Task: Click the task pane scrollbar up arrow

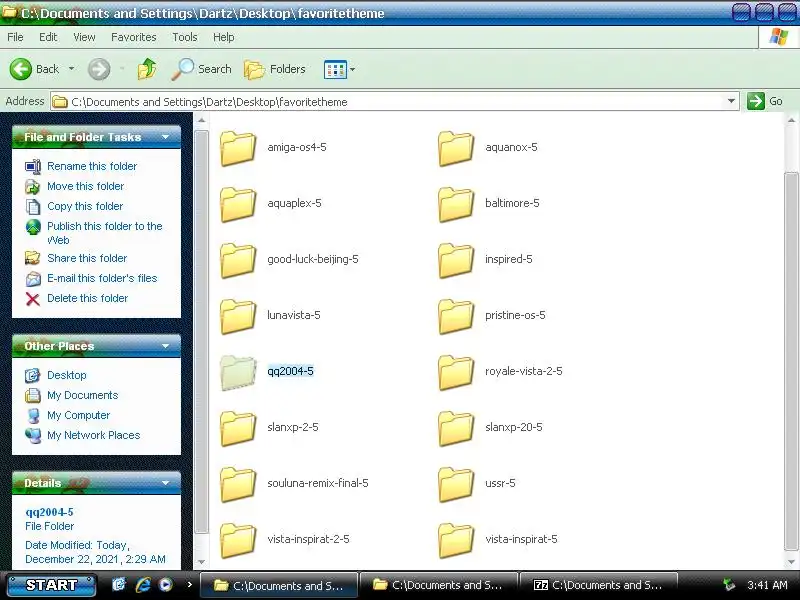Action: click(202, 120)
